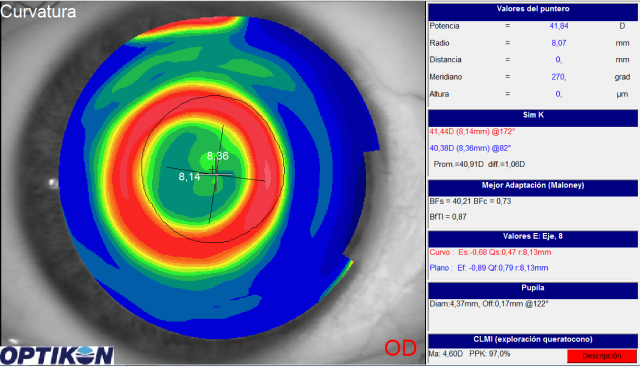Image resolution: width=640 pixels, height=367 pixels.
Task: Click the Distancia row label
Action: [445, 60]
